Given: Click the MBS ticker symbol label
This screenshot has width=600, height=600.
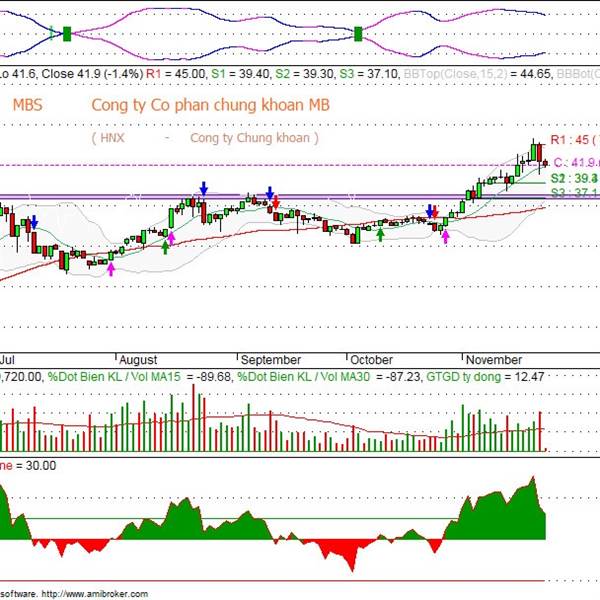Looking at the screenshot, I should click(28, 105).
